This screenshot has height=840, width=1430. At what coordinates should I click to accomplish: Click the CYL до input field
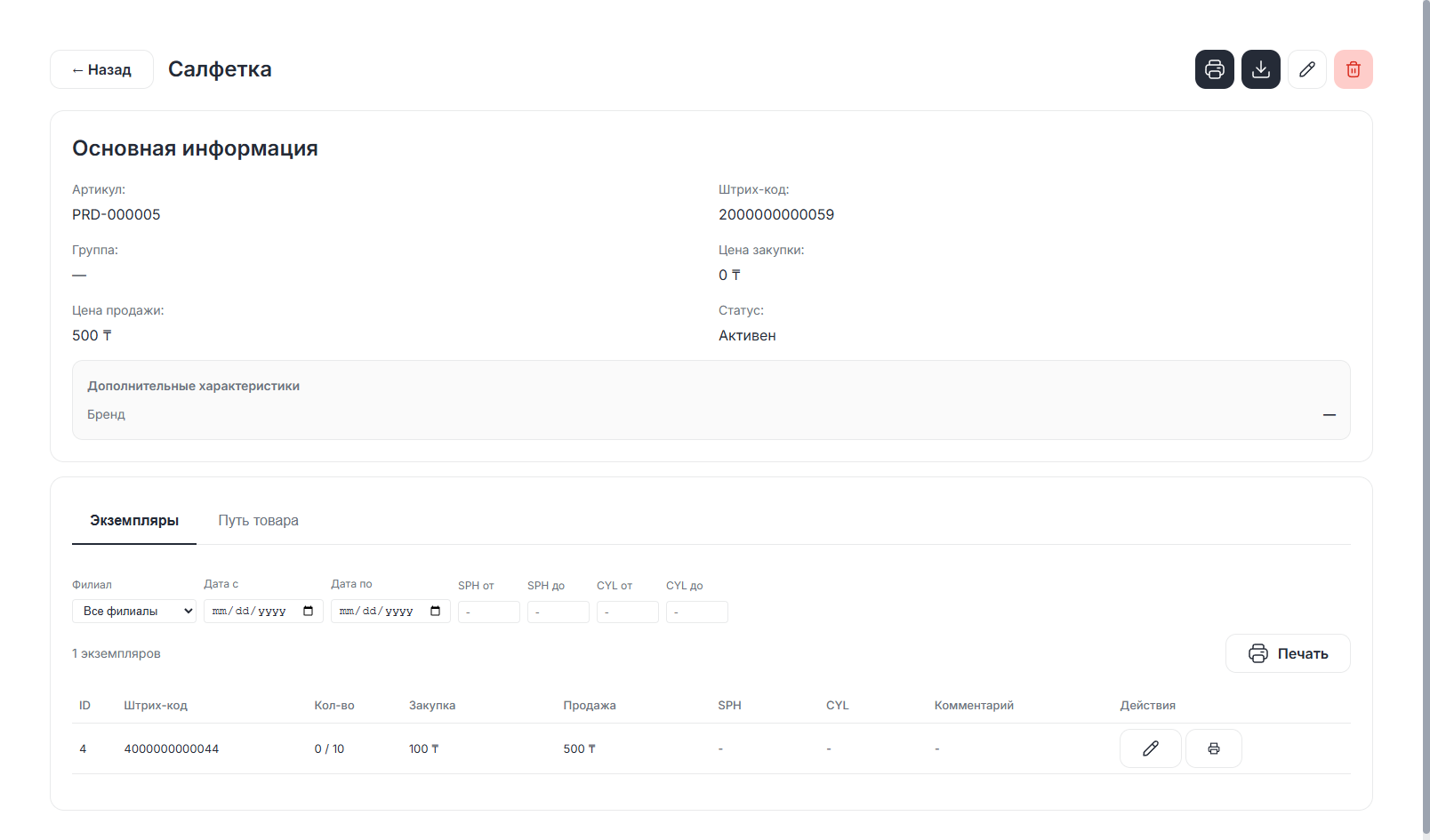697,612
